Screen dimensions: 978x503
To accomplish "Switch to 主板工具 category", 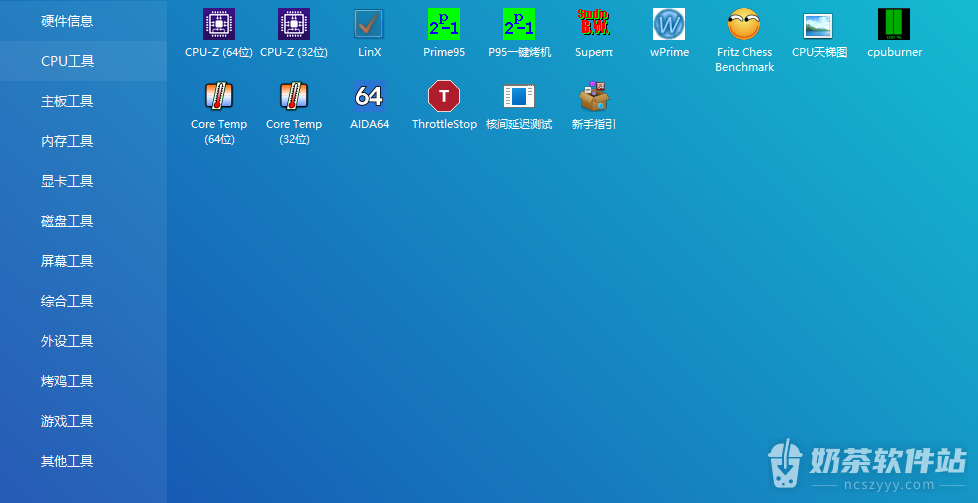I will (84, 101).
